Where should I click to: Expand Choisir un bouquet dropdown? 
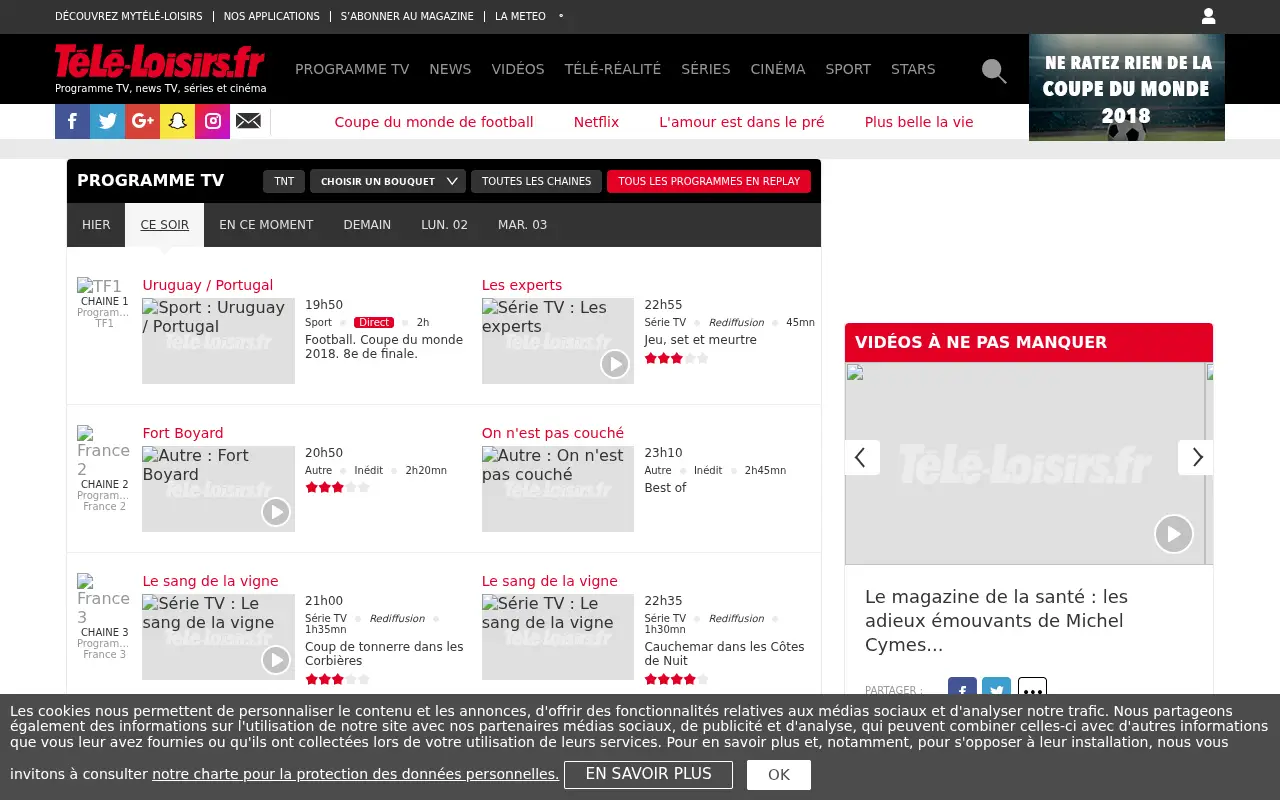[388, 181]
